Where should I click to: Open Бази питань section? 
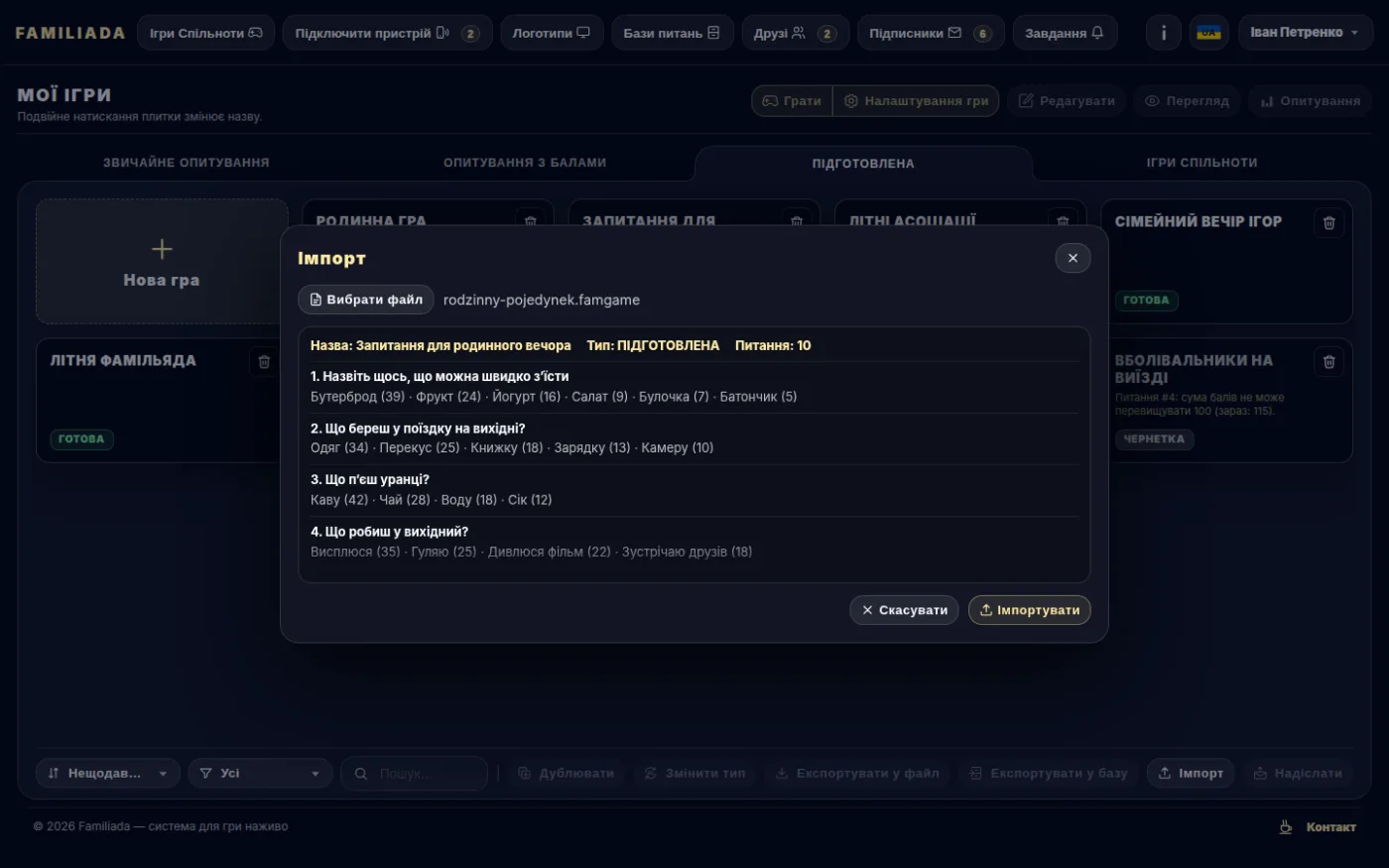(x=672, y=33)
